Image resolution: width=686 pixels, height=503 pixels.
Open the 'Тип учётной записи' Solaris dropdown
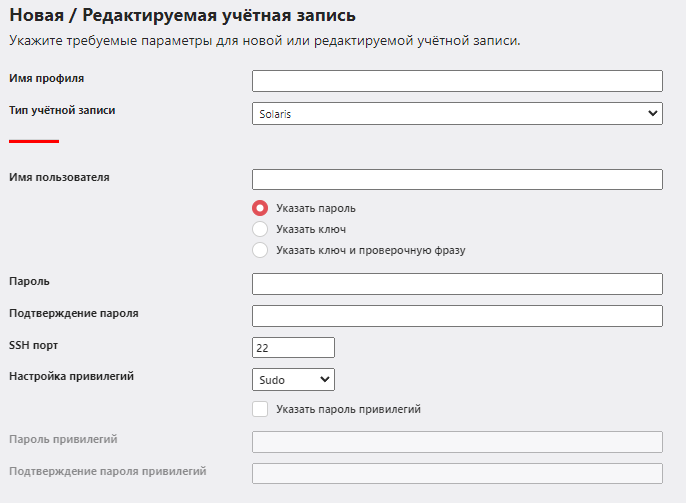click(457, 114)
